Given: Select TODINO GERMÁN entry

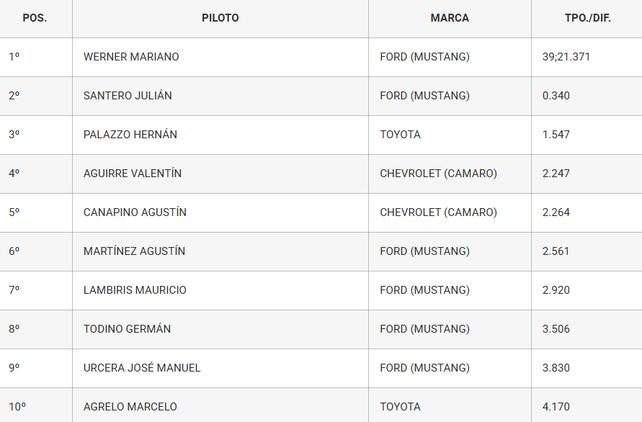Looking at the screenshot, I should click(x=127, y=329).
